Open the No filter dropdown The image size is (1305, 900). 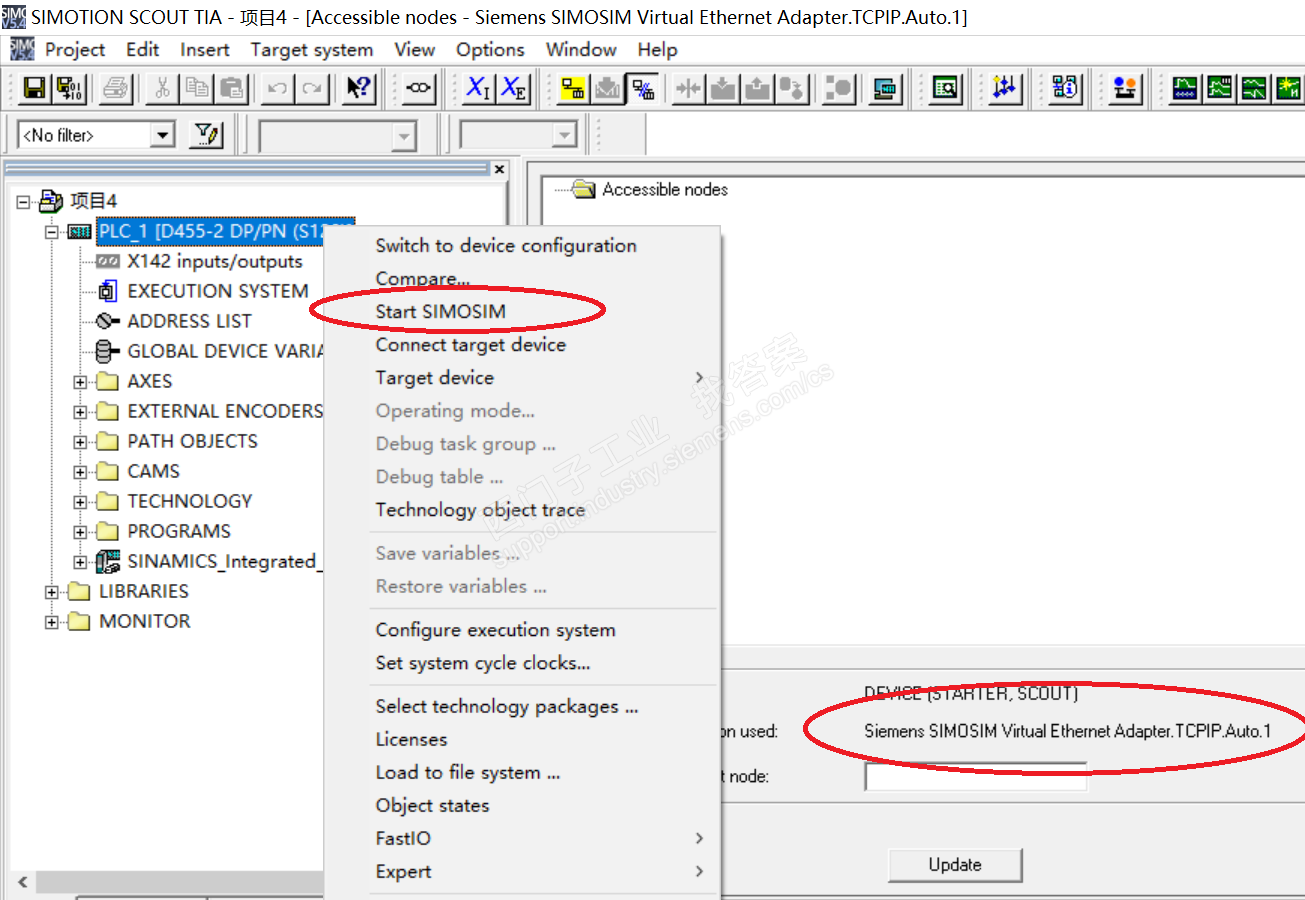click(x=163, y=134)
